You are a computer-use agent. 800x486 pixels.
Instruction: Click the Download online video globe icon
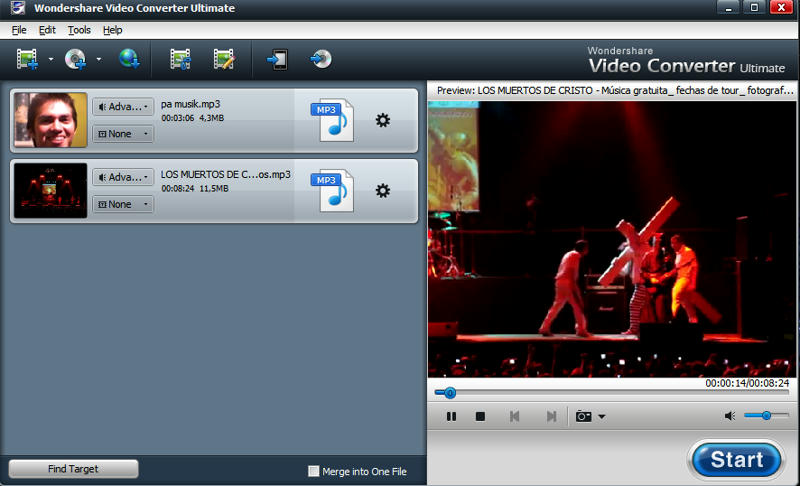[130, 59]
